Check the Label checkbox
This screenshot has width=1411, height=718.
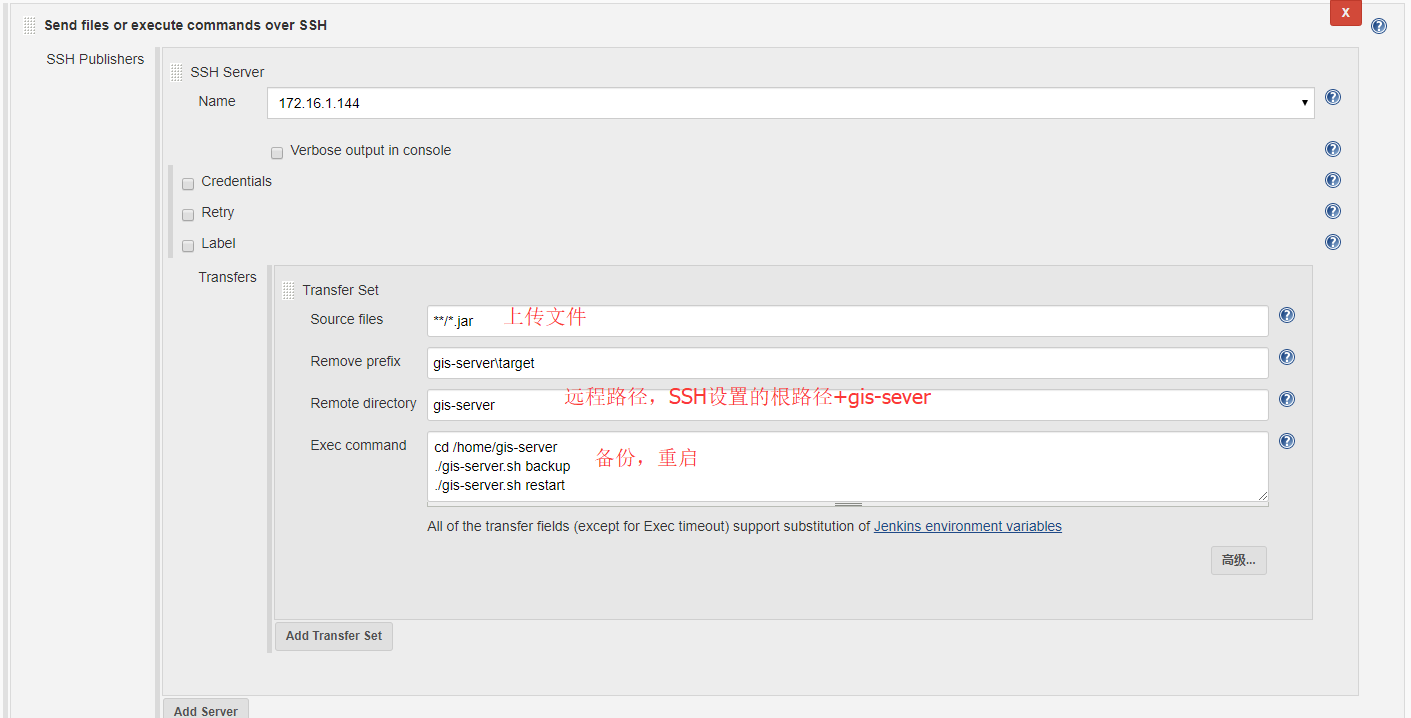click(x=188, y=246)
